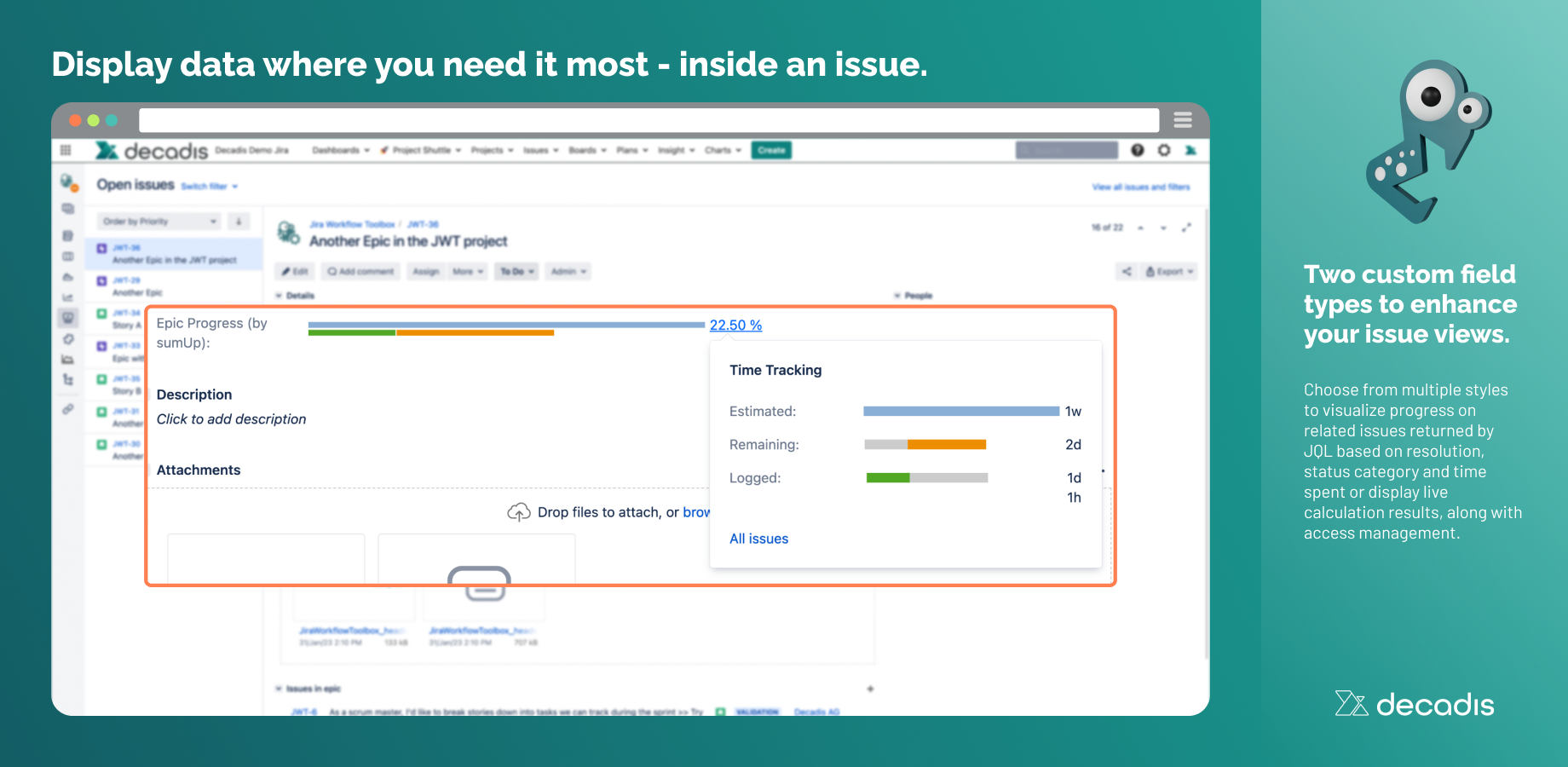The height and width of the screenshot is (767, 1568).
Task: Open the All issues link
Action: point(759,539)
